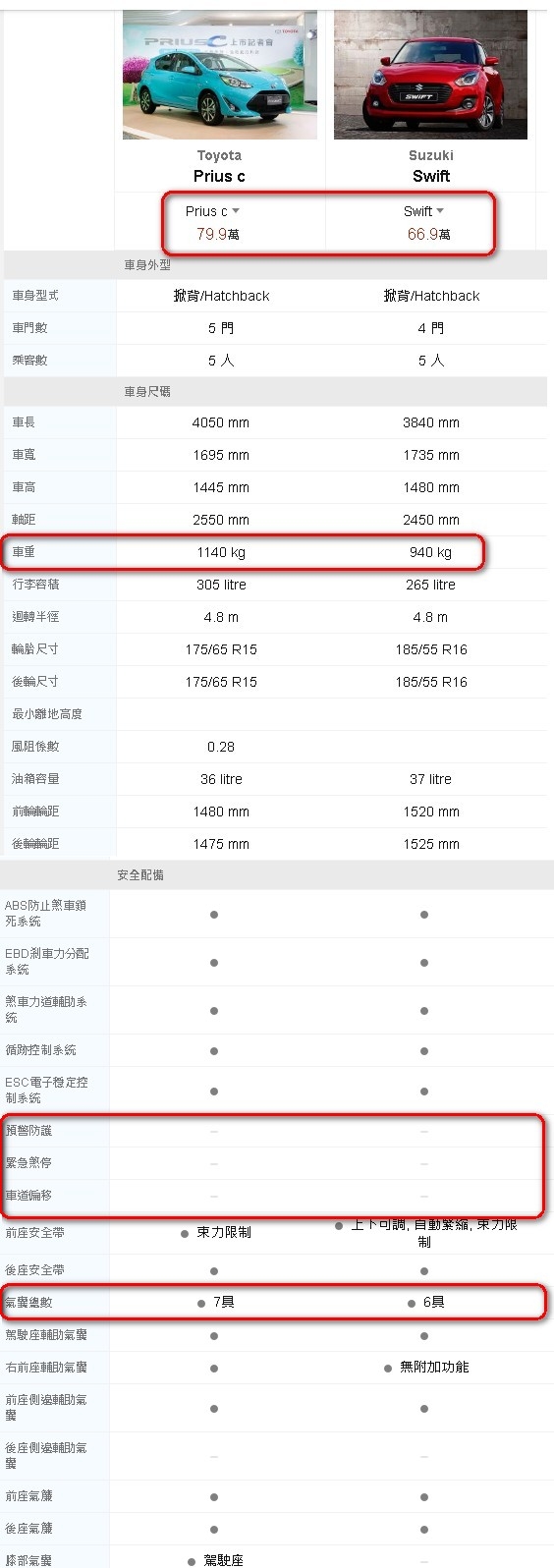Click the bold Prius c model name
Viewport: 554px width, 1568px height.
(219, 176)
